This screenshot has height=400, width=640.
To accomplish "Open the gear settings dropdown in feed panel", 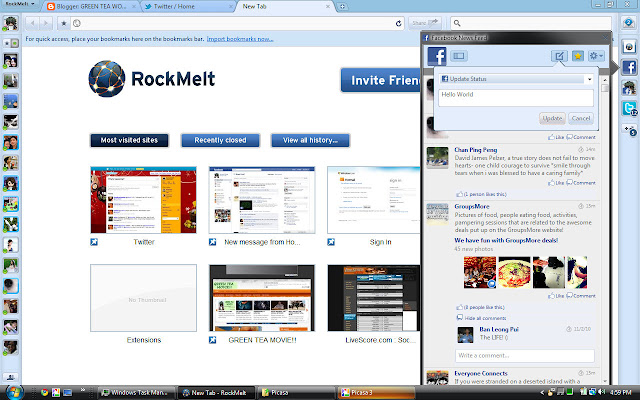I will point(596,56).
